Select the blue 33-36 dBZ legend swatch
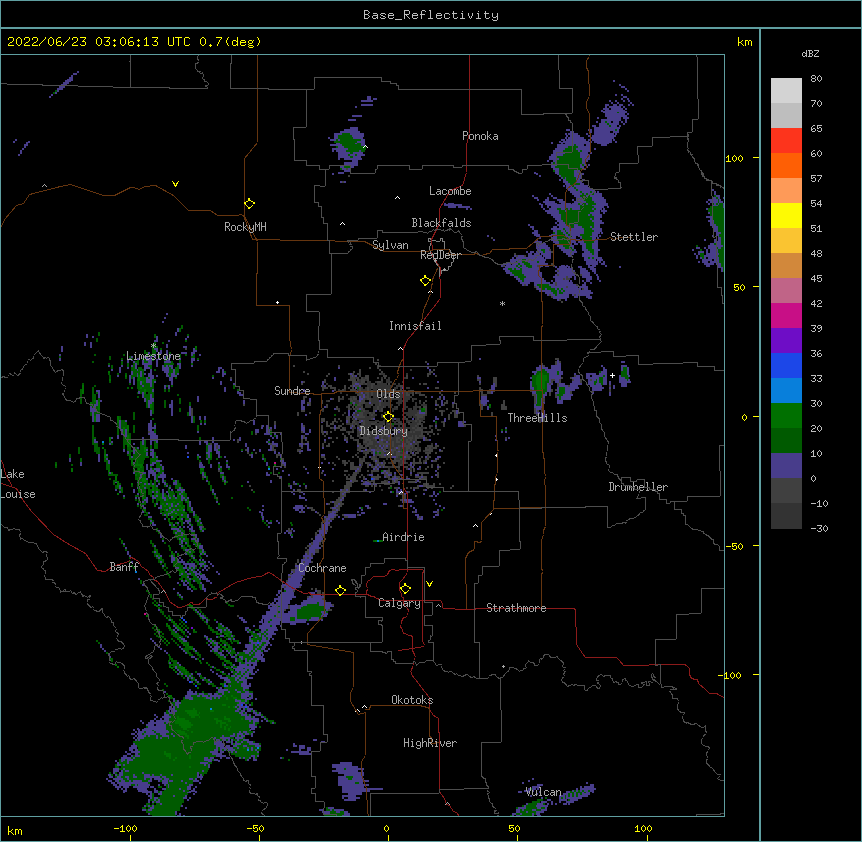Screen dimensions: 862x842 click(x=786, y=366)
